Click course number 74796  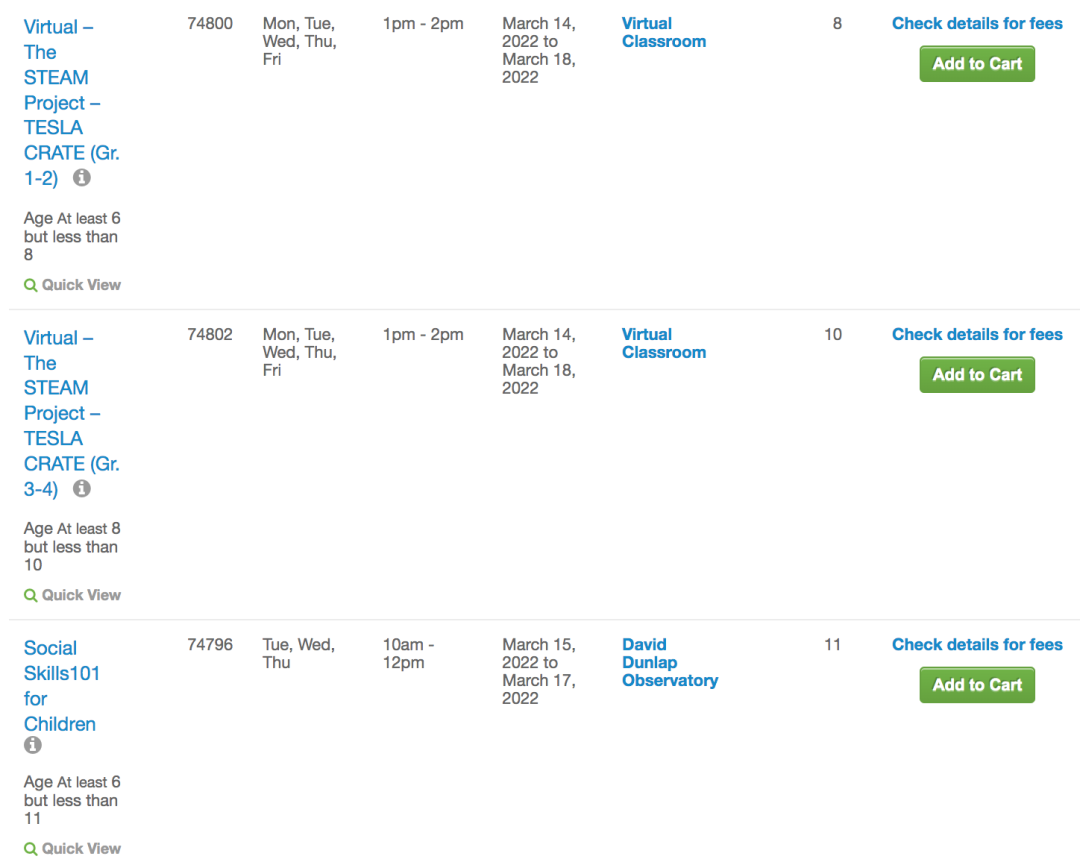pos(210,645)
